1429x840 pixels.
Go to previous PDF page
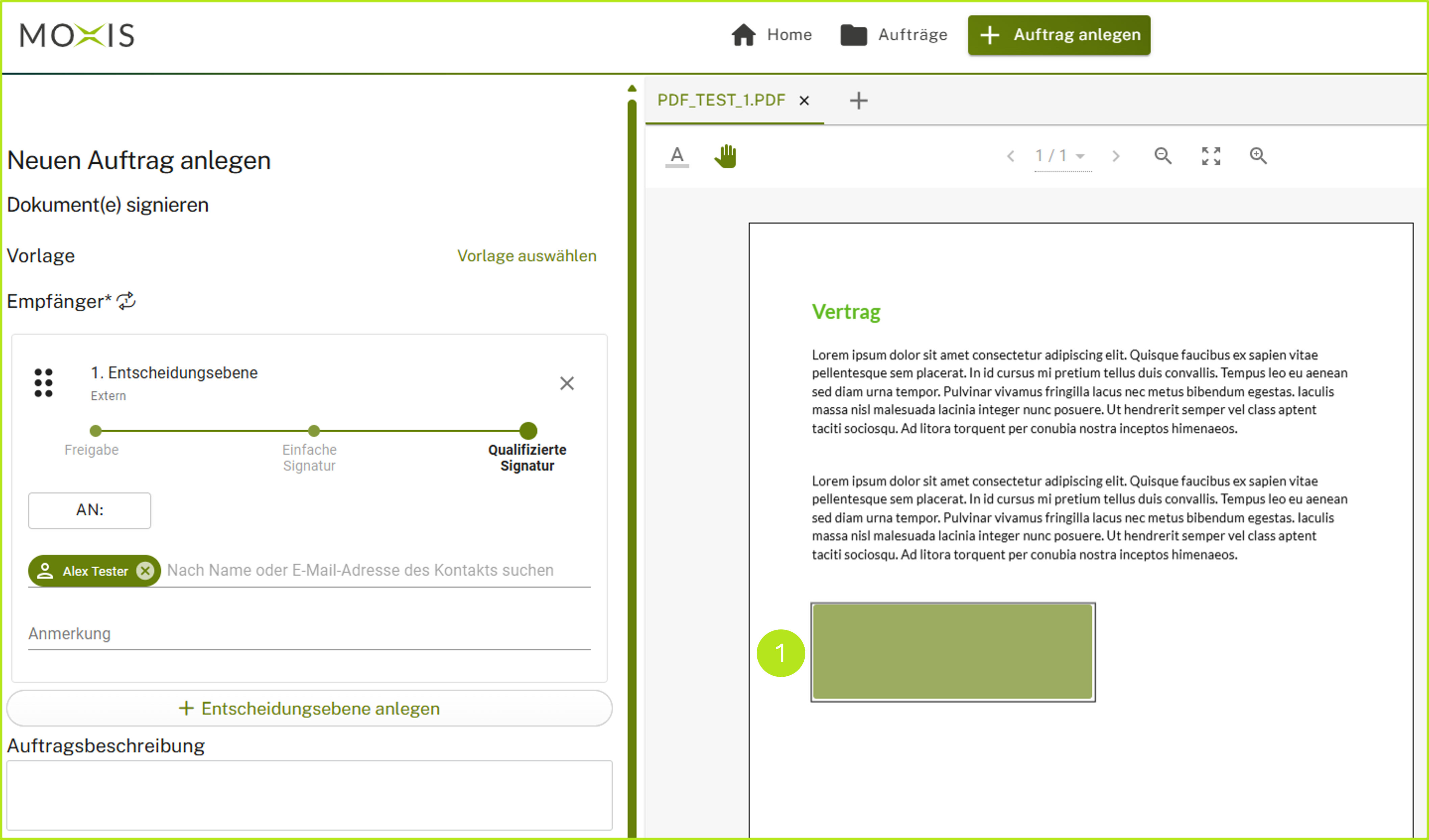click(x=1010, y=156)
